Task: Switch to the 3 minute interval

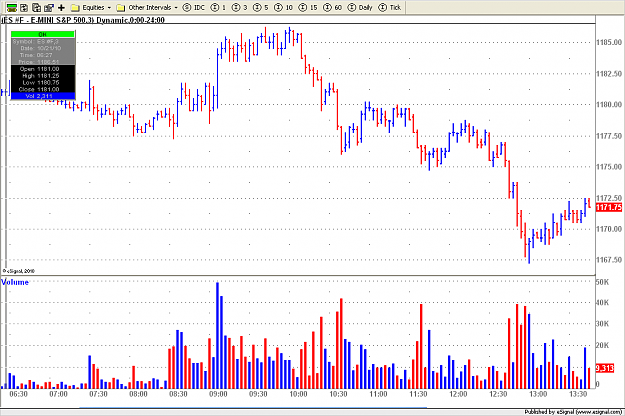Action: tap(240, 8)
